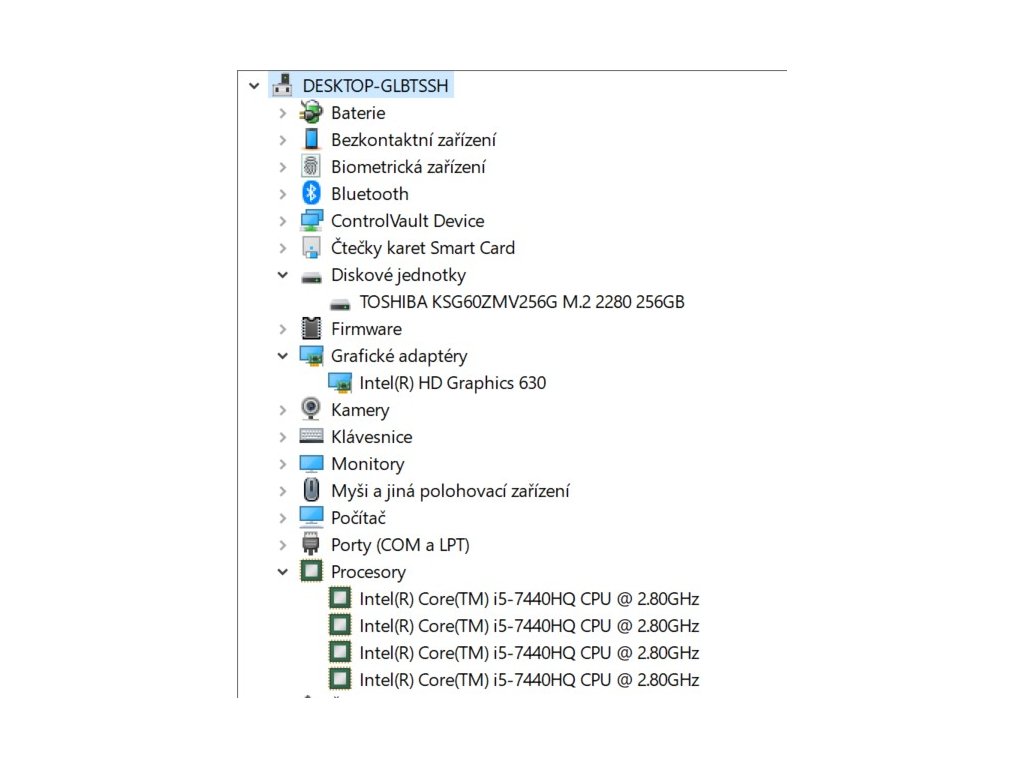Expand the Počítač category

pos(282,518)
